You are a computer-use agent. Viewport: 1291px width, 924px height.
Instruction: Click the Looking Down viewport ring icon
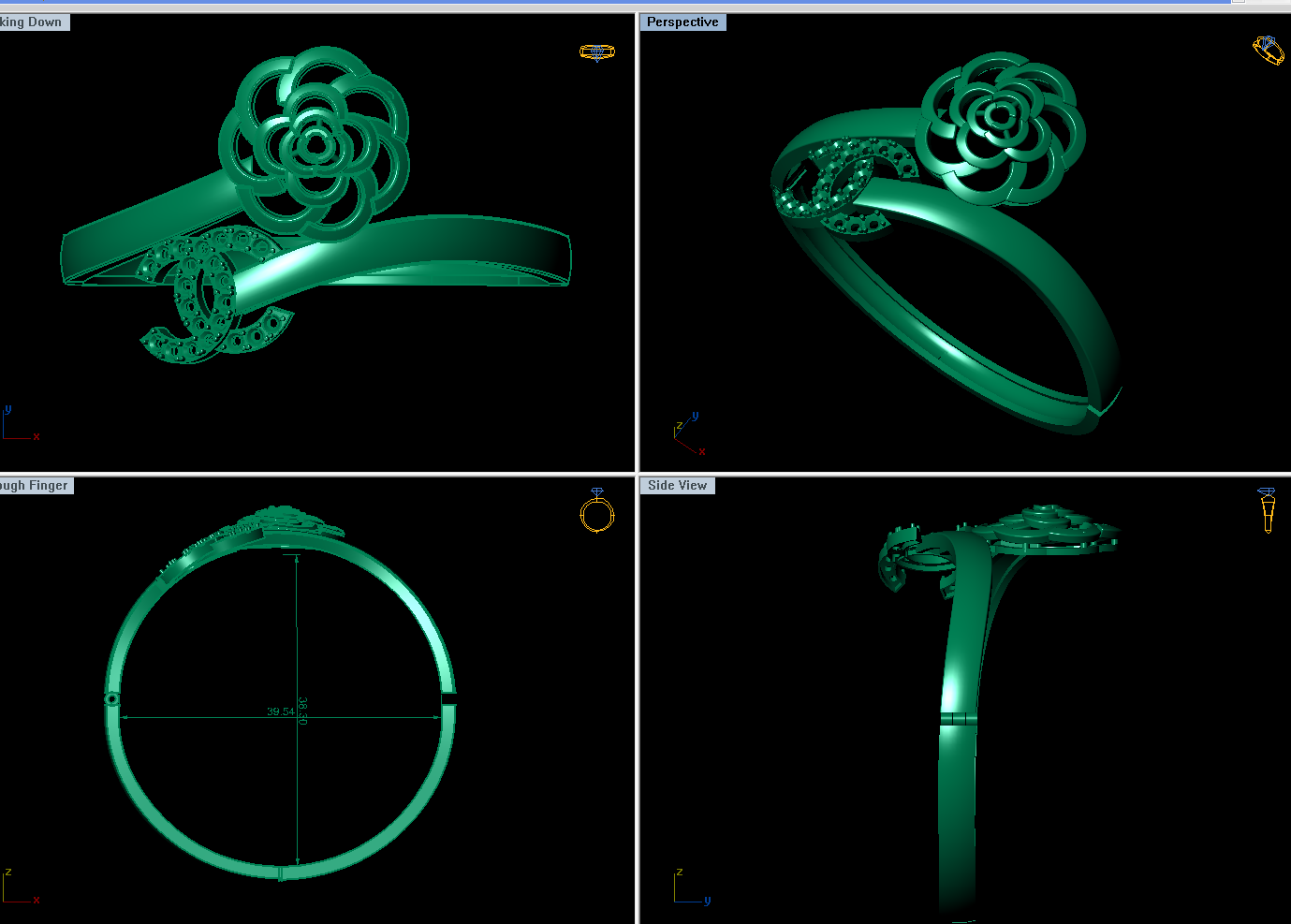coord(597,52)
